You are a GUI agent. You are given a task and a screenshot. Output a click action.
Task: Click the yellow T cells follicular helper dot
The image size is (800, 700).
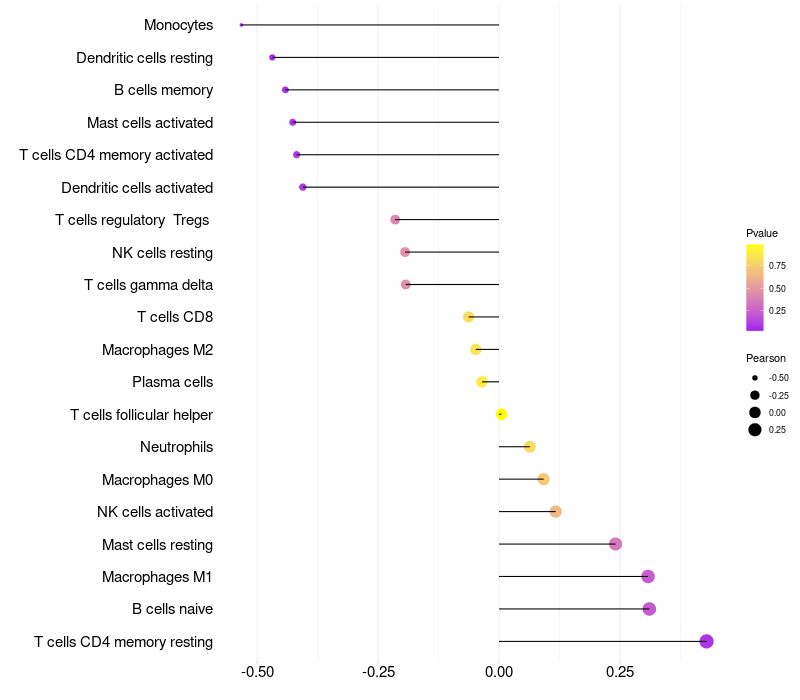pos(501,414)
